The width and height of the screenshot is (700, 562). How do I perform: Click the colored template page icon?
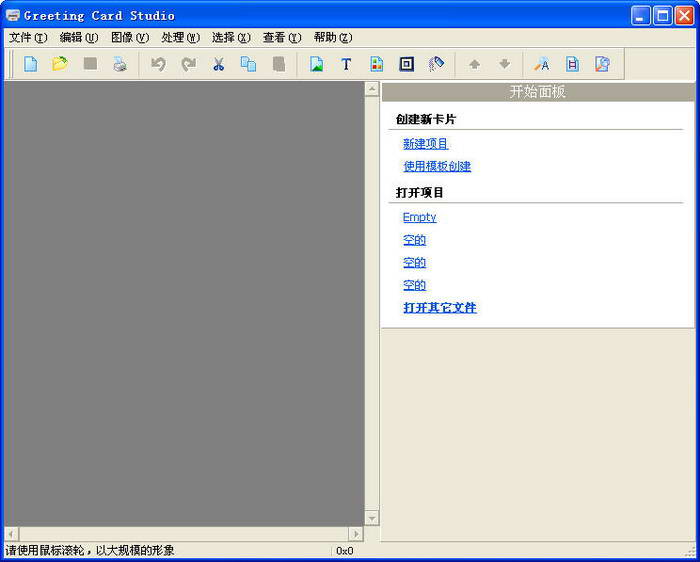pos(377,64)
